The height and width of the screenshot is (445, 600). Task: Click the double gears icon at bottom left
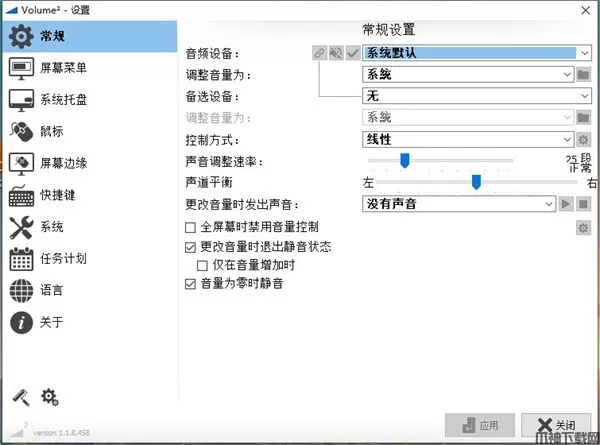pos(50,397)
